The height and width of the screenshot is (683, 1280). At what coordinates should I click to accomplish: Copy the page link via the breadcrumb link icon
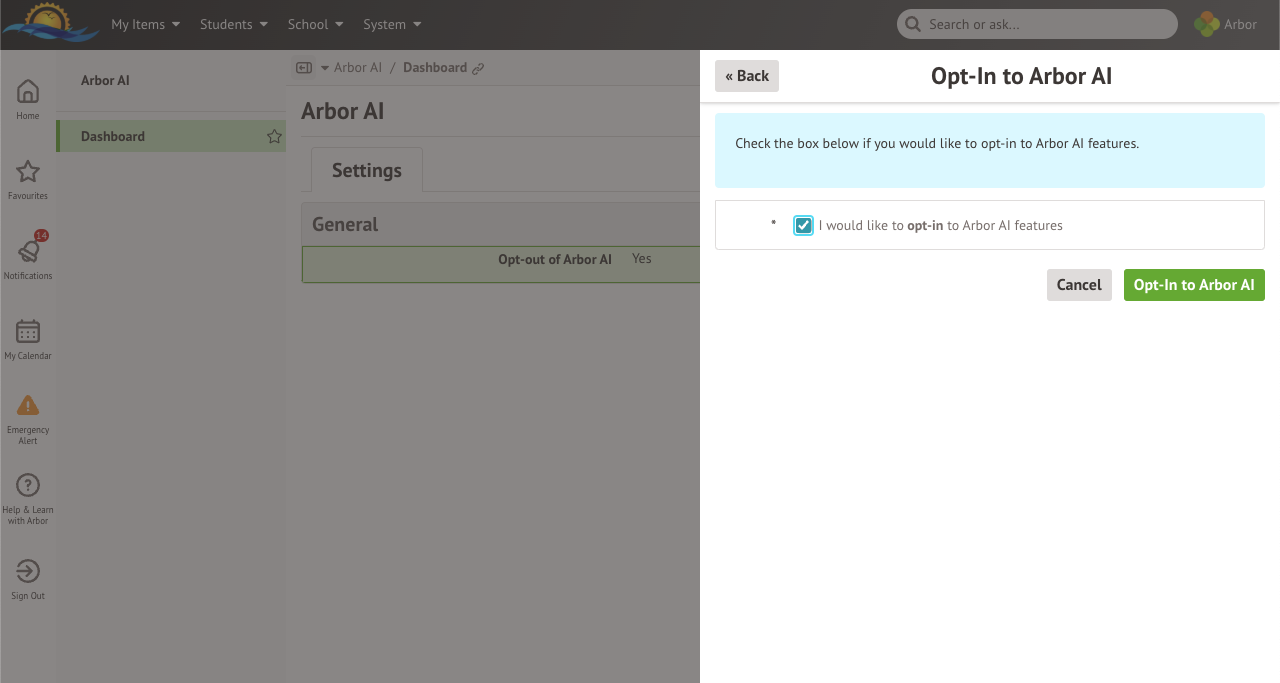pyautogui.click(x=479, y=67)
